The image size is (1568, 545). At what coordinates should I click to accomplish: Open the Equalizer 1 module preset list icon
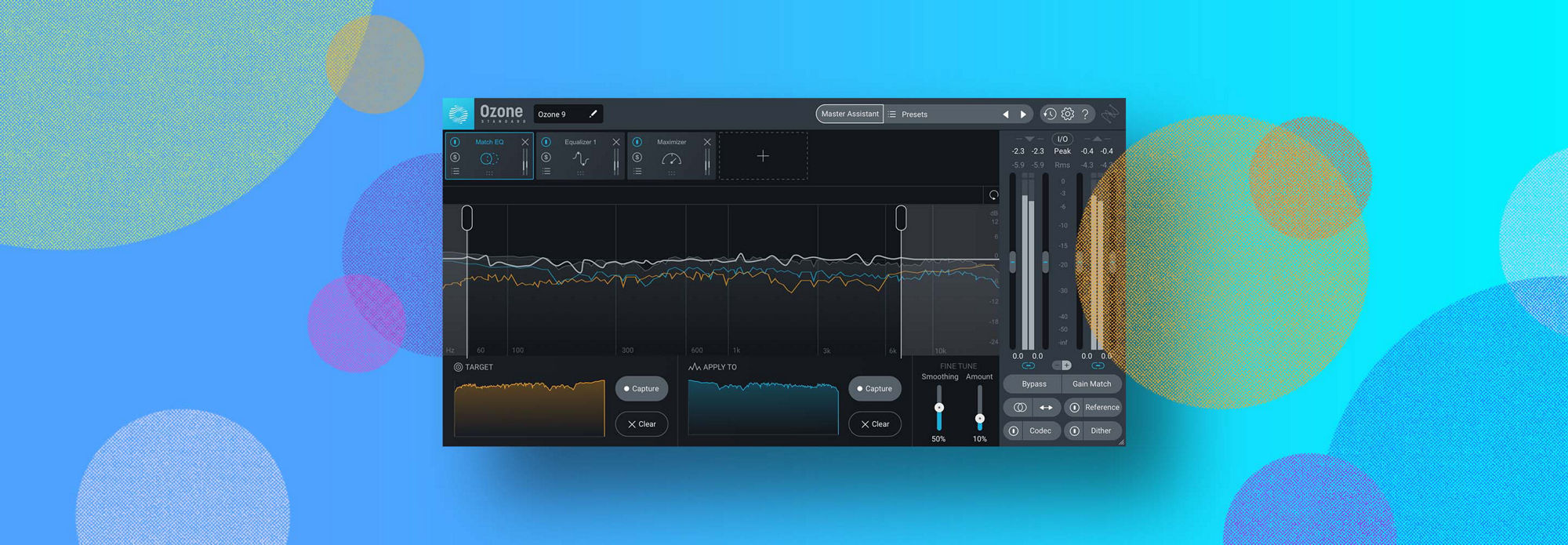[x=546, y=171]
